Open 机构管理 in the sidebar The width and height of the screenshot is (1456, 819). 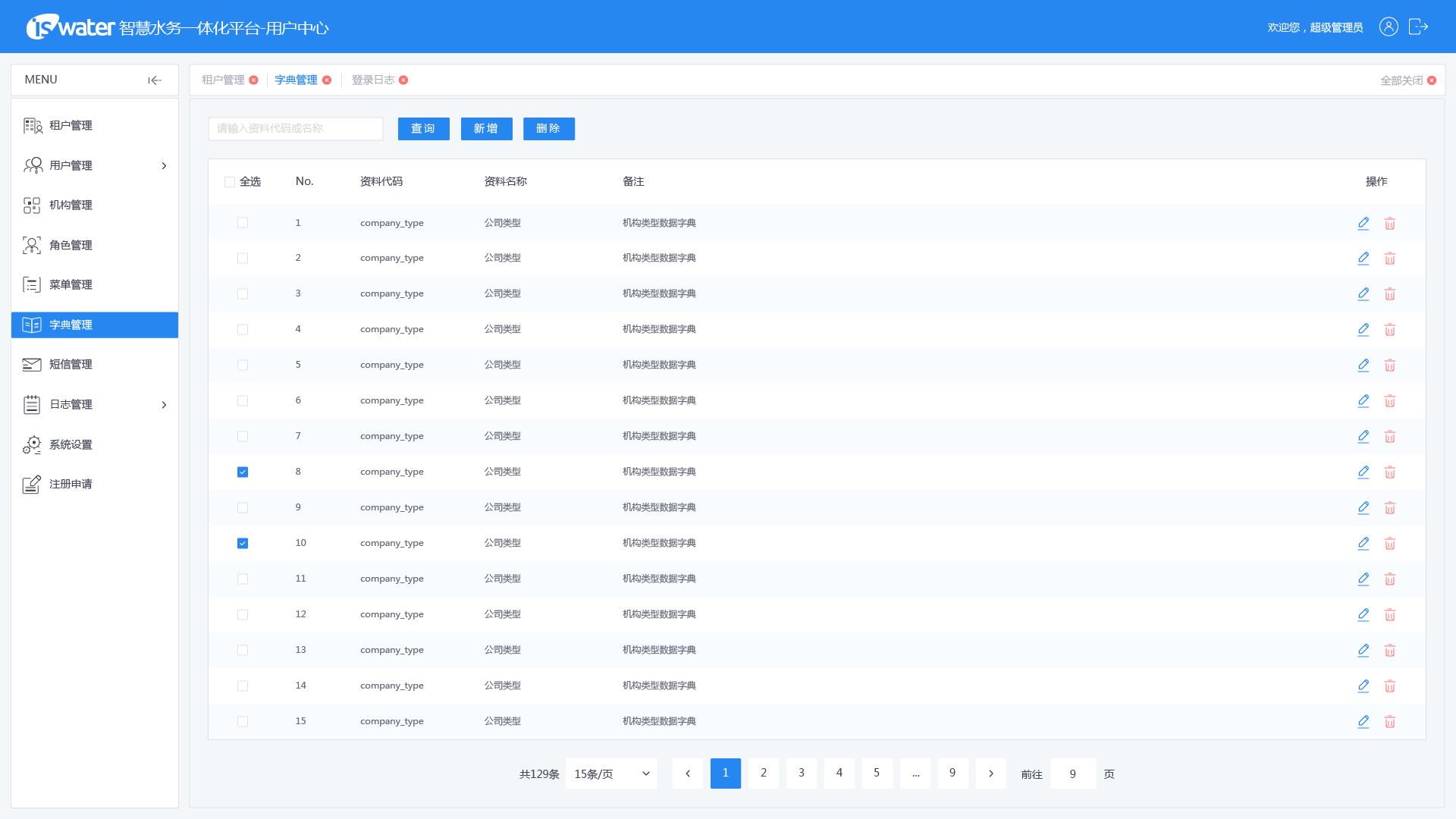95,206
